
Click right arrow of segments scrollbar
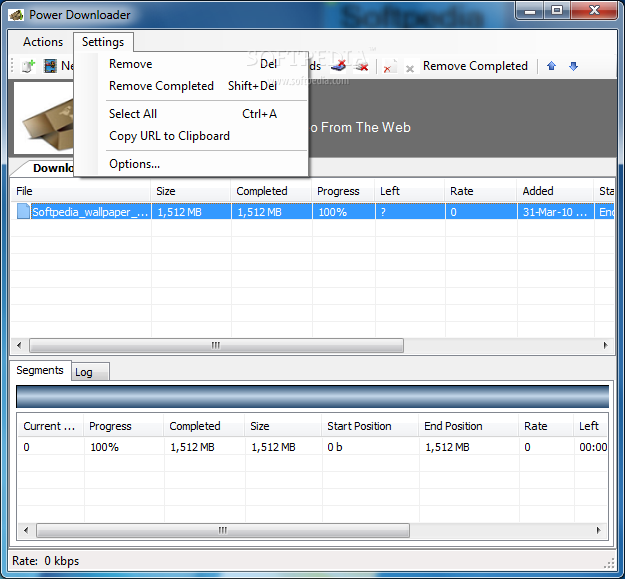(599, 530)
